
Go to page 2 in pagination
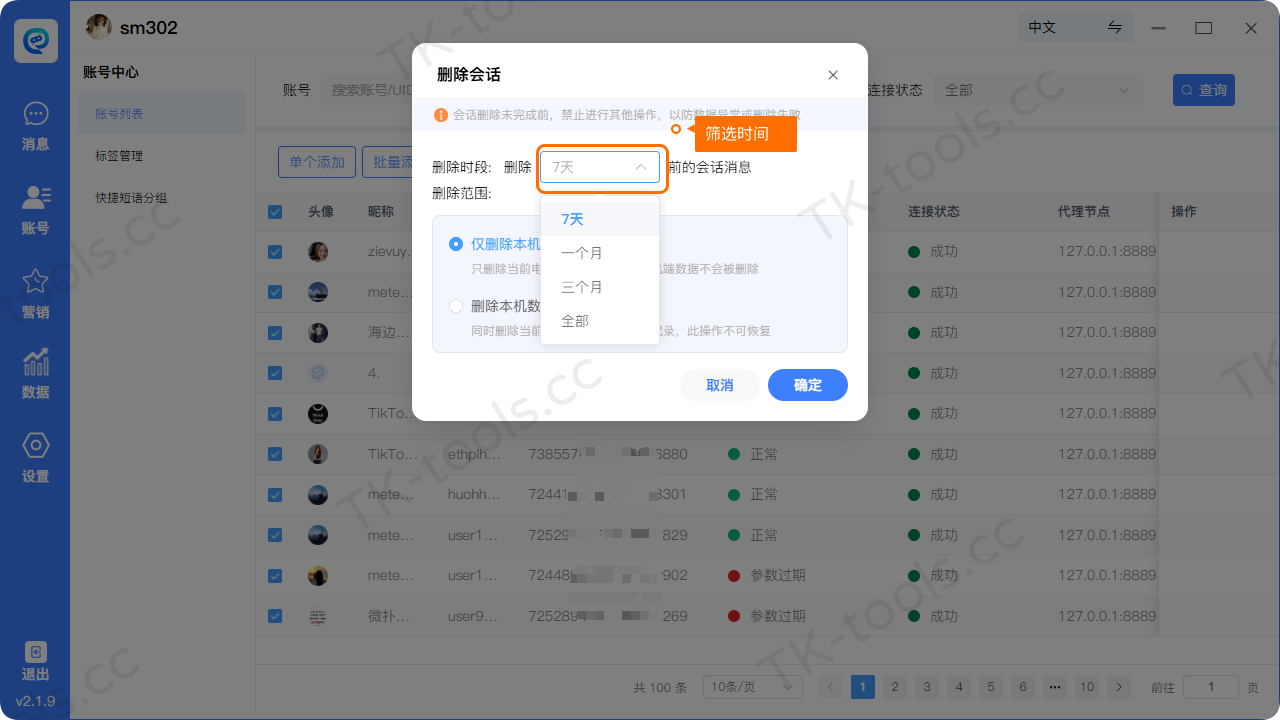pyautogui.click(x=895, y=687)
